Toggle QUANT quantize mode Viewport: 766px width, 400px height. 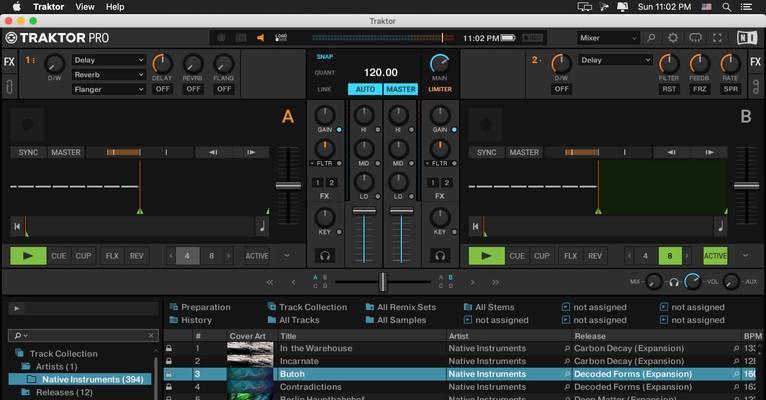(x=325, y=73)
